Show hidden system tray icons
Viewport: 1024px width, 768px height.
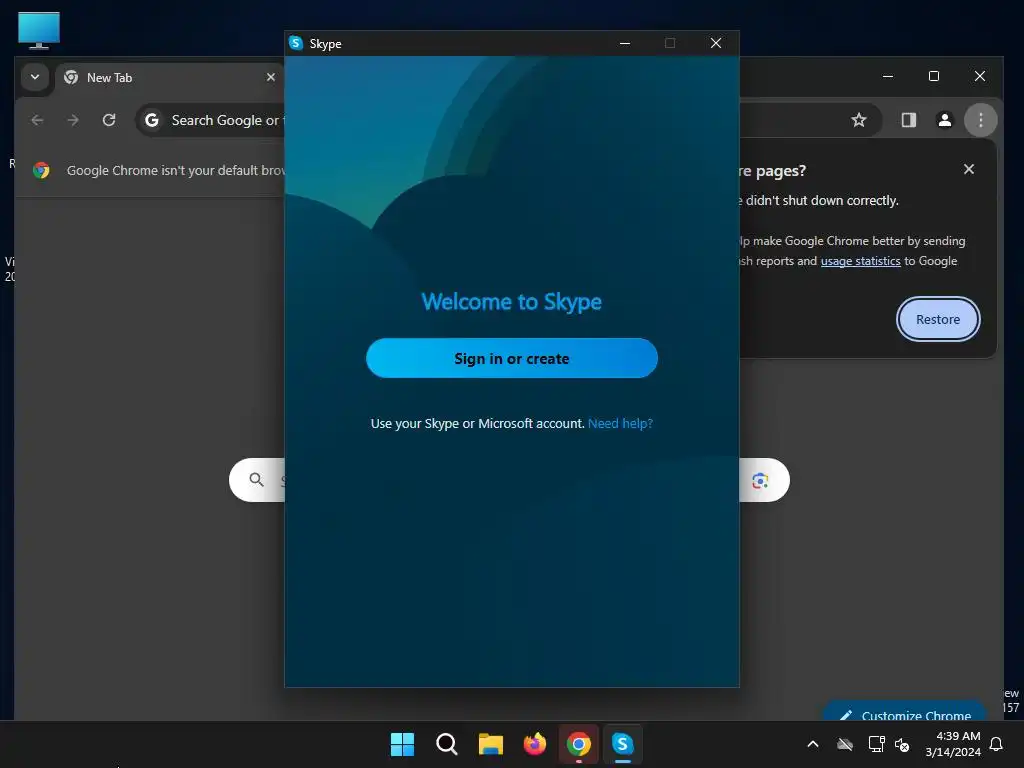(813, 744)
